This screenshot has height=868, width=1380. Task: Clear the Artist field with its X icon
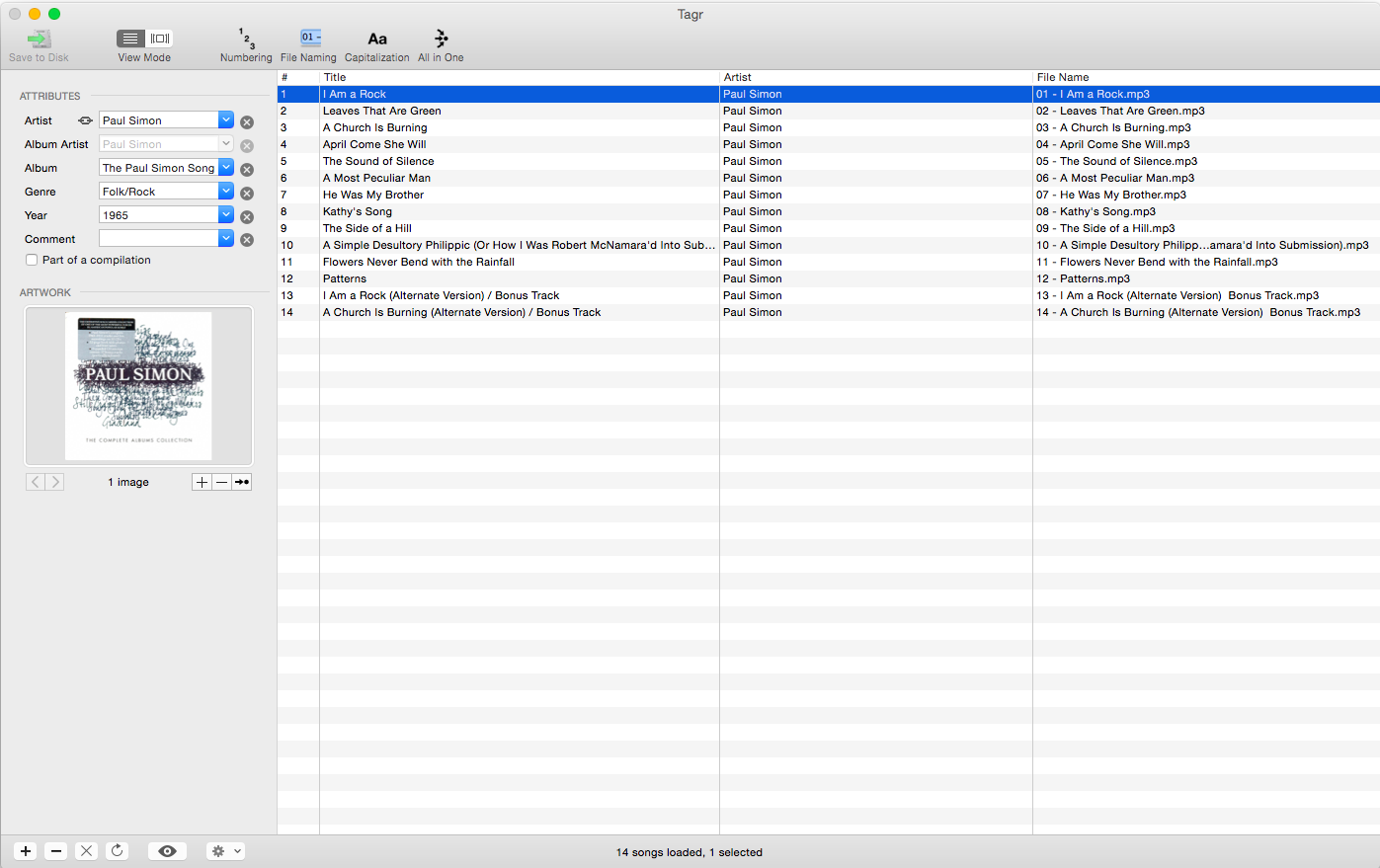coord(247,122)
